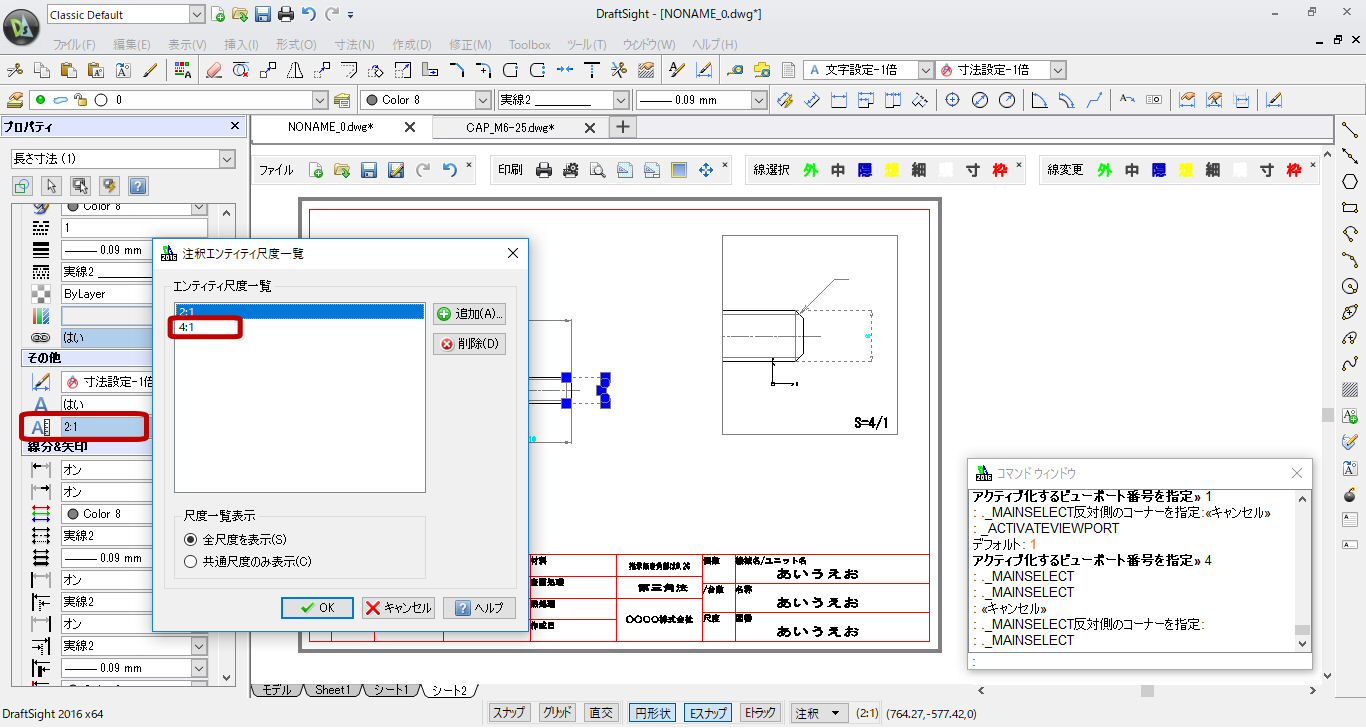This screenshot has width=1366, height=728.
Task: Click the ヘルプ button in the dialog
Action: (480, 608)
